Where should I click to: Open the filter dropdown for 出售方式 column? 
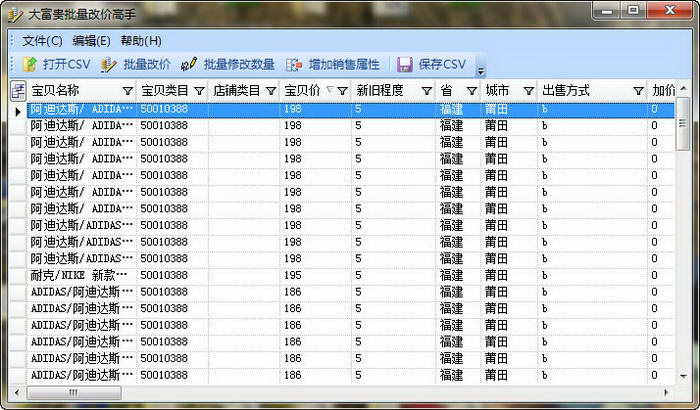point(638,91)
